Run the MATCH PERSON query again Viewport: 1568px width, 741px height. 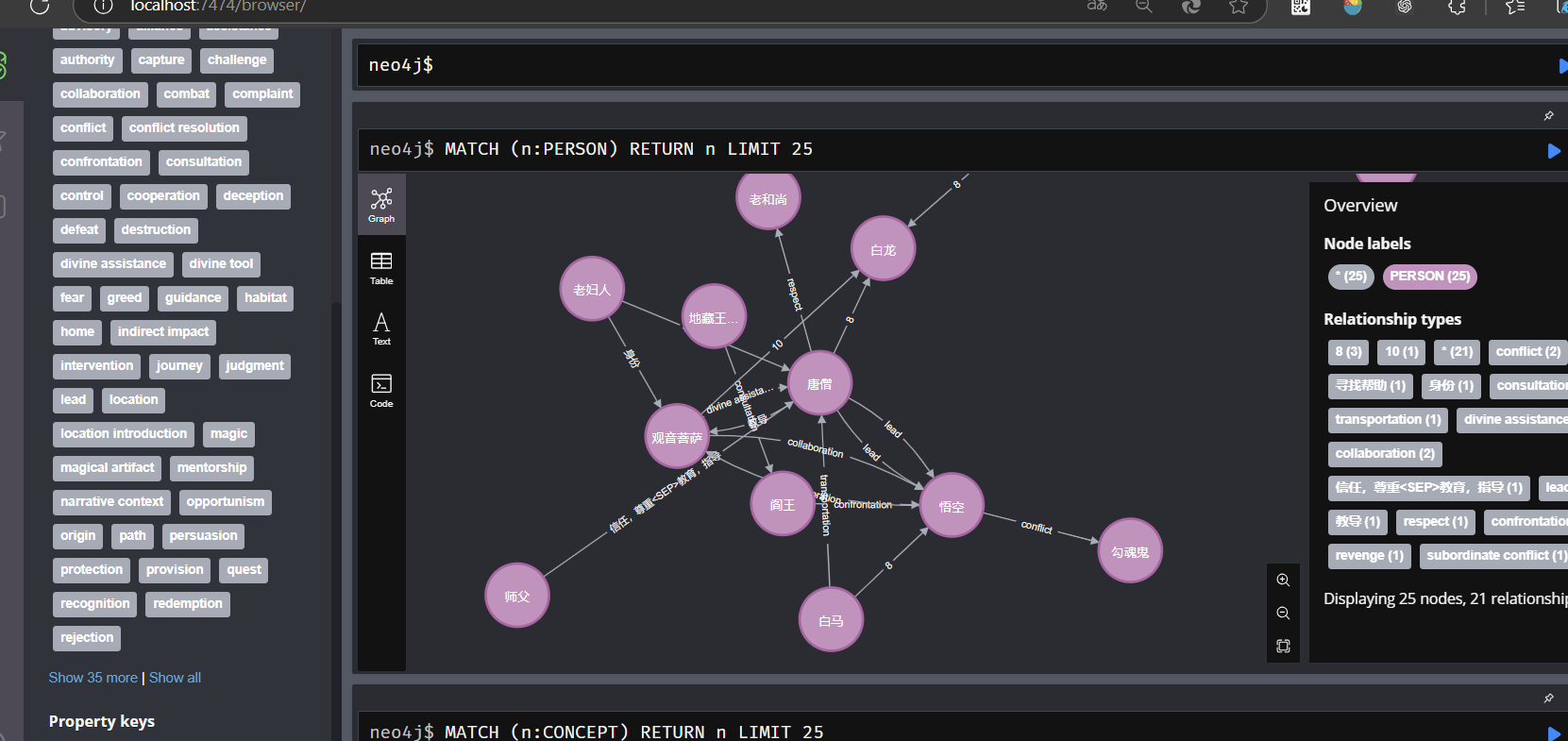pos(1554,151)
